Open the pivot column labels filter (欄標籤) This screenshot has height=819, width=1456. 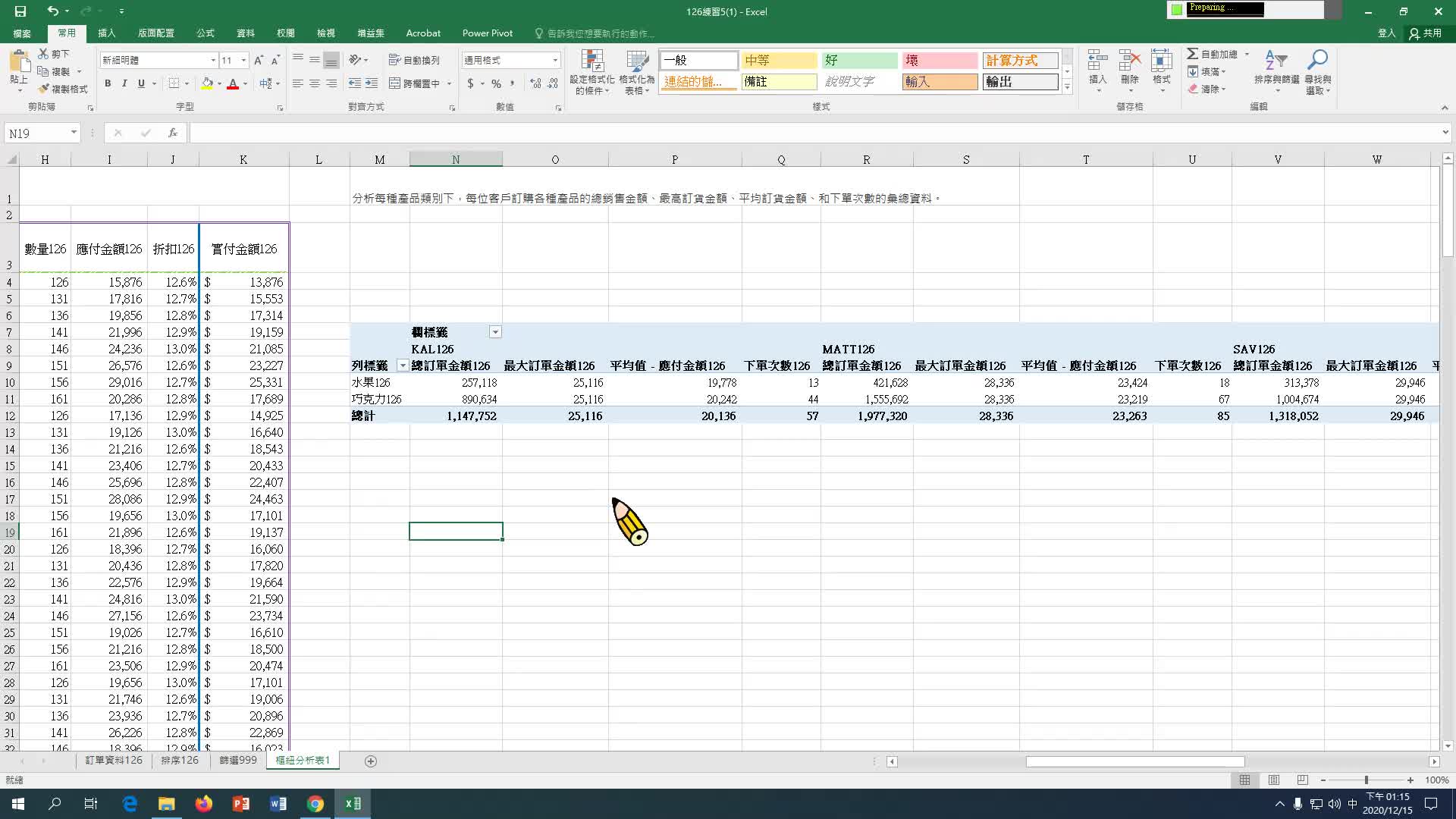coord(495,332)
